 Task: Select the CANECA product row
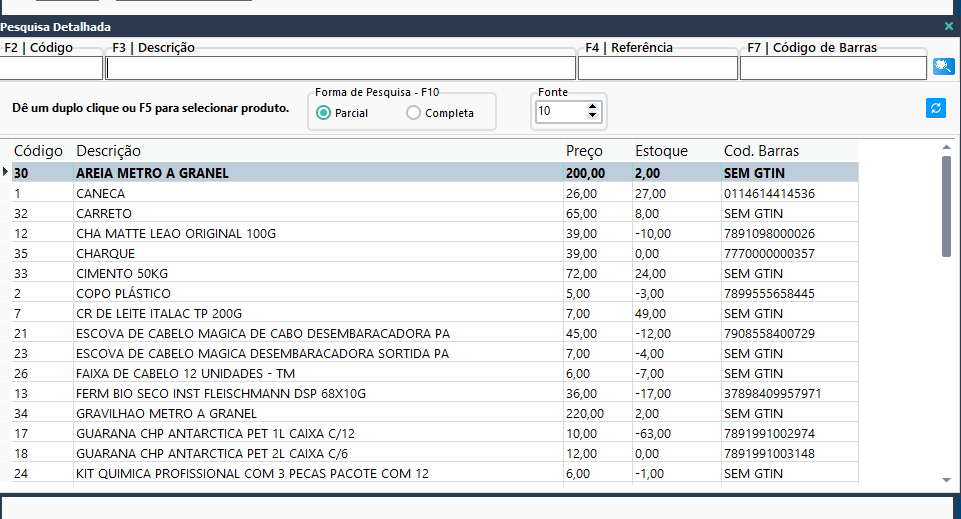pos(435,194)
